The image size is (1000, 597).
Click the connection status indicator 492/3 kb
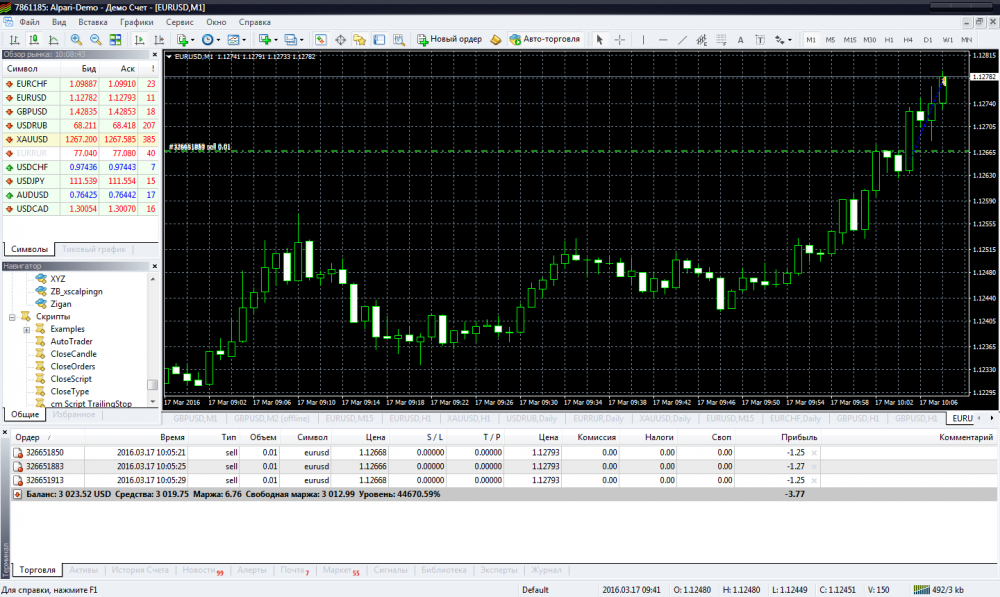[x=938, y=590]
